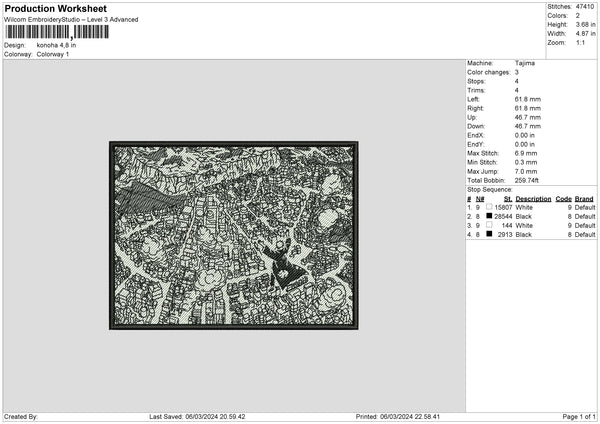The height and width of the screenshot is (424, 600).
Task: Click the Total Bobbin 259.74ft value
Action: (529, 180)
